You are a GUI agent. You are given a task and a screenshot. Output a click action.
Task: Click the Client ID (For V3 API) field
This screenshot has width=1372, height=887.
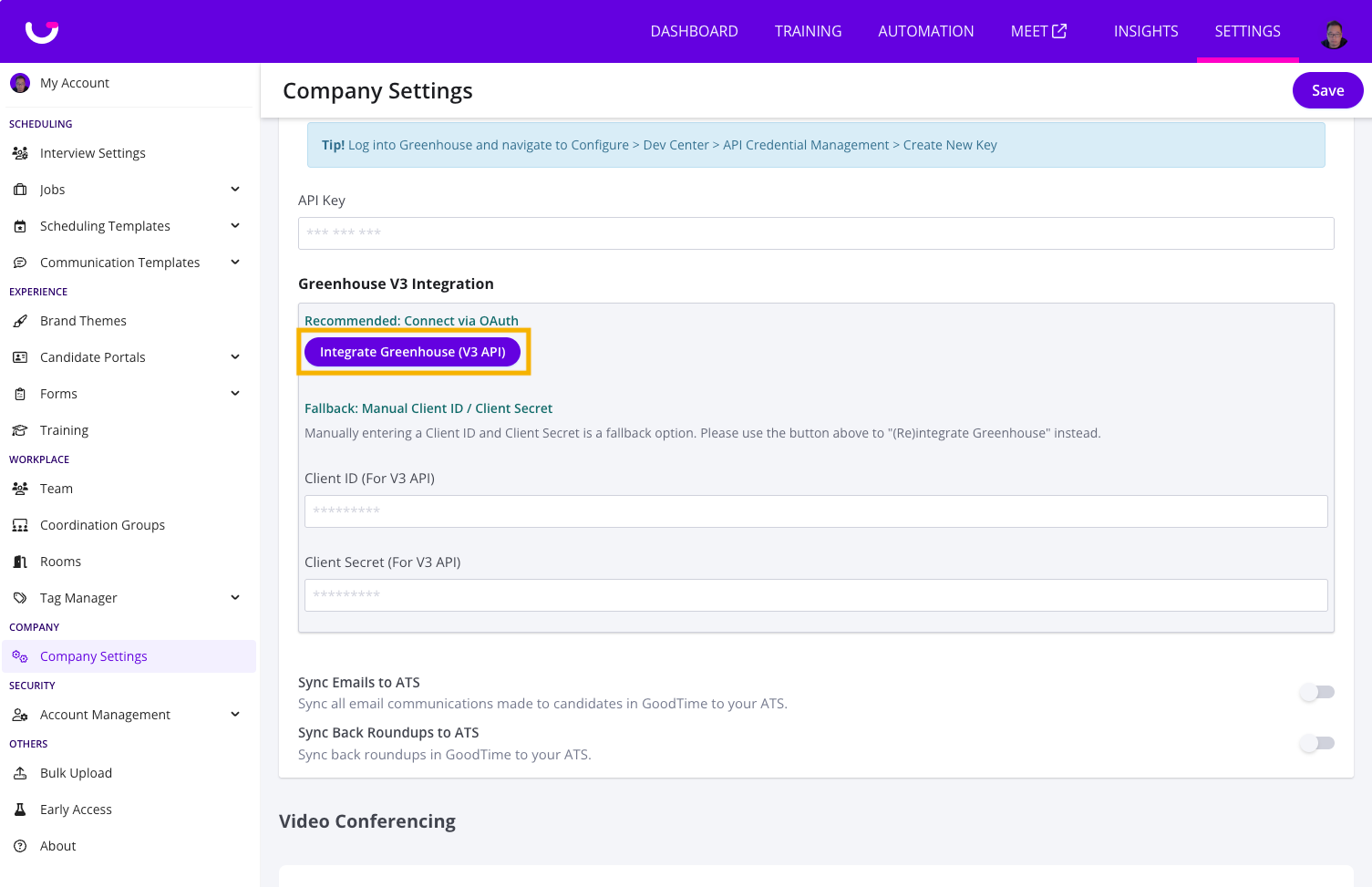816,511
